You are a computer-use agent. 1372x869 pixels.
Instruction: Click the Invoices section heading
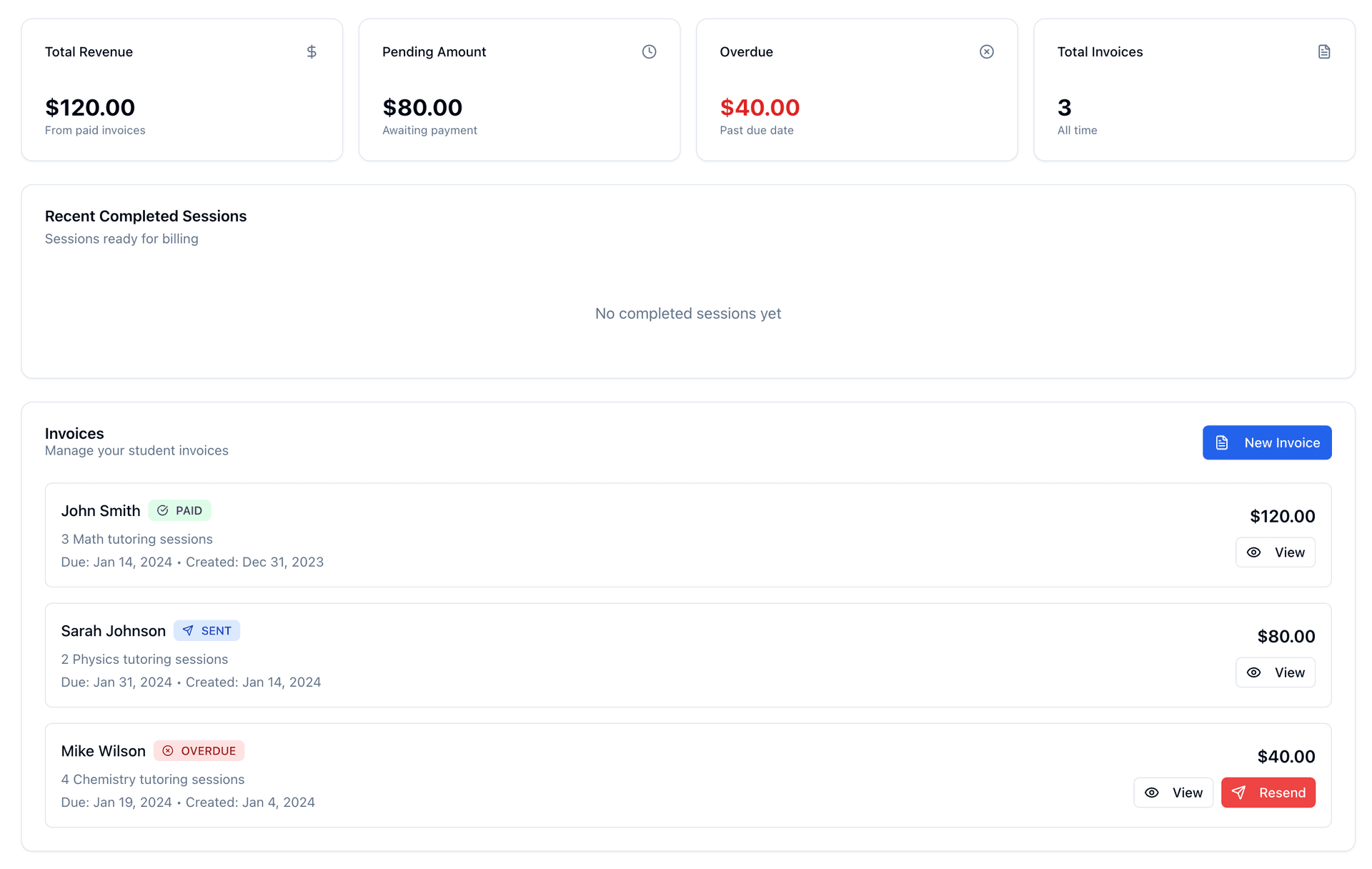point(74,433)
